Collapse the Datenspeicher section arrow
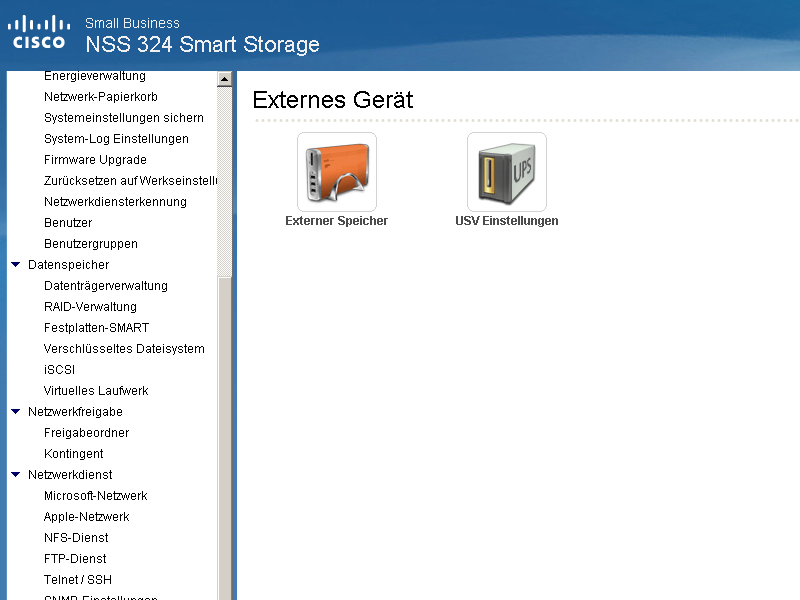 (16, 265)
